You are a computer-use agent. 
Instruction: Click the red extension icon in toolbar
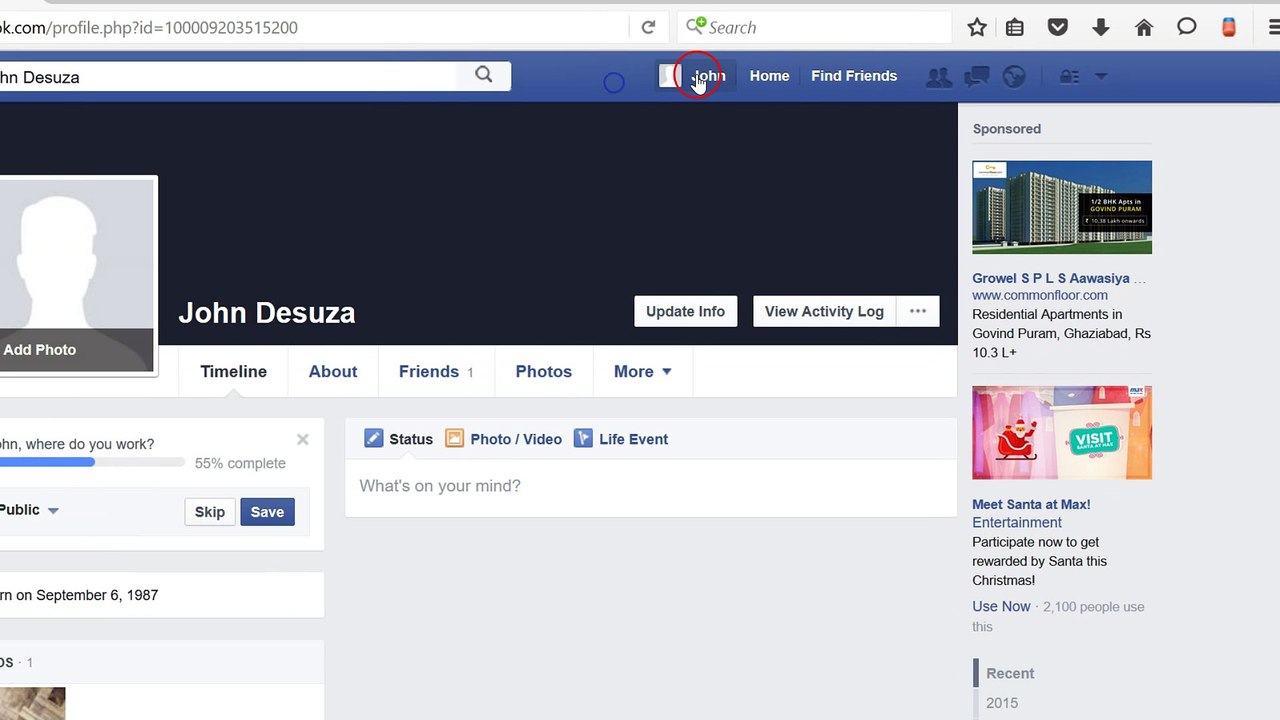pyautogui.click(x=1229, y=27)
